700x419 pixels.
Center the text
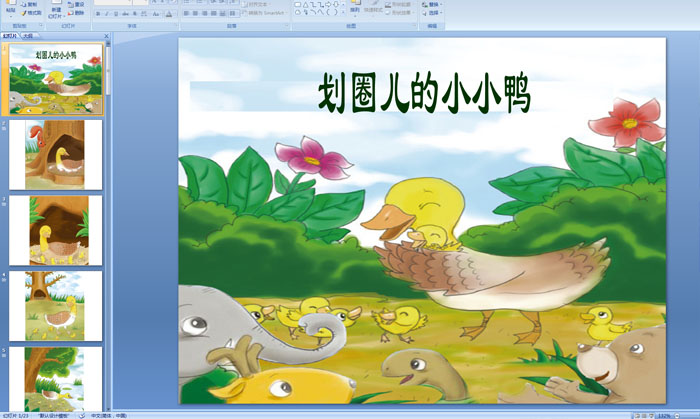tap(195, 13)
